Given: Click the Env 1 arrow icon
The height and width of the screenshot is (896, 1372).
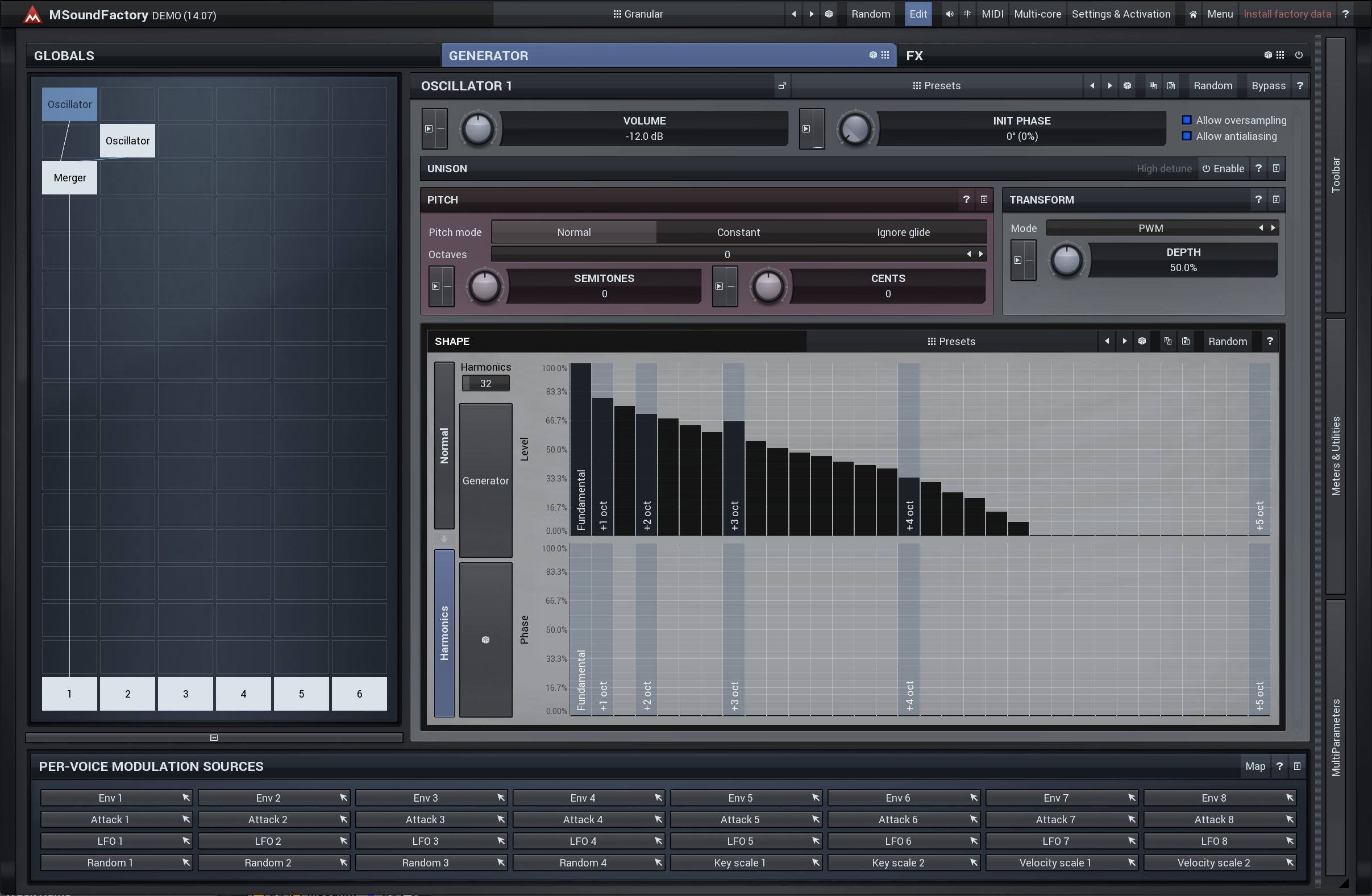Looking at the screenshot, I should coord(186,798).
